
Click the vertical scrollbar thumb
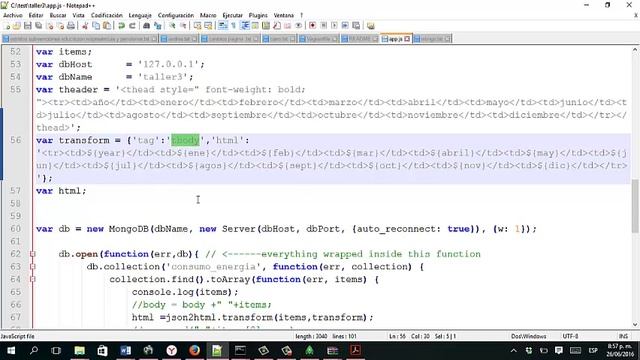(x=635, y=206)
